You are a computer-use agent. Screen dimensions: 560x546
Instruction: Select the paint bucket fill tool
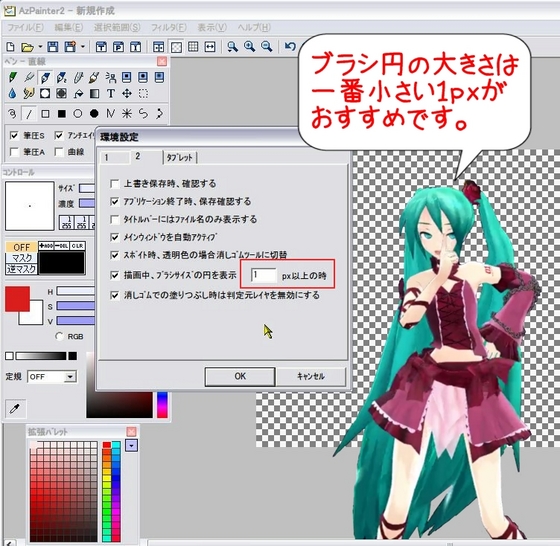coord(78,94)
